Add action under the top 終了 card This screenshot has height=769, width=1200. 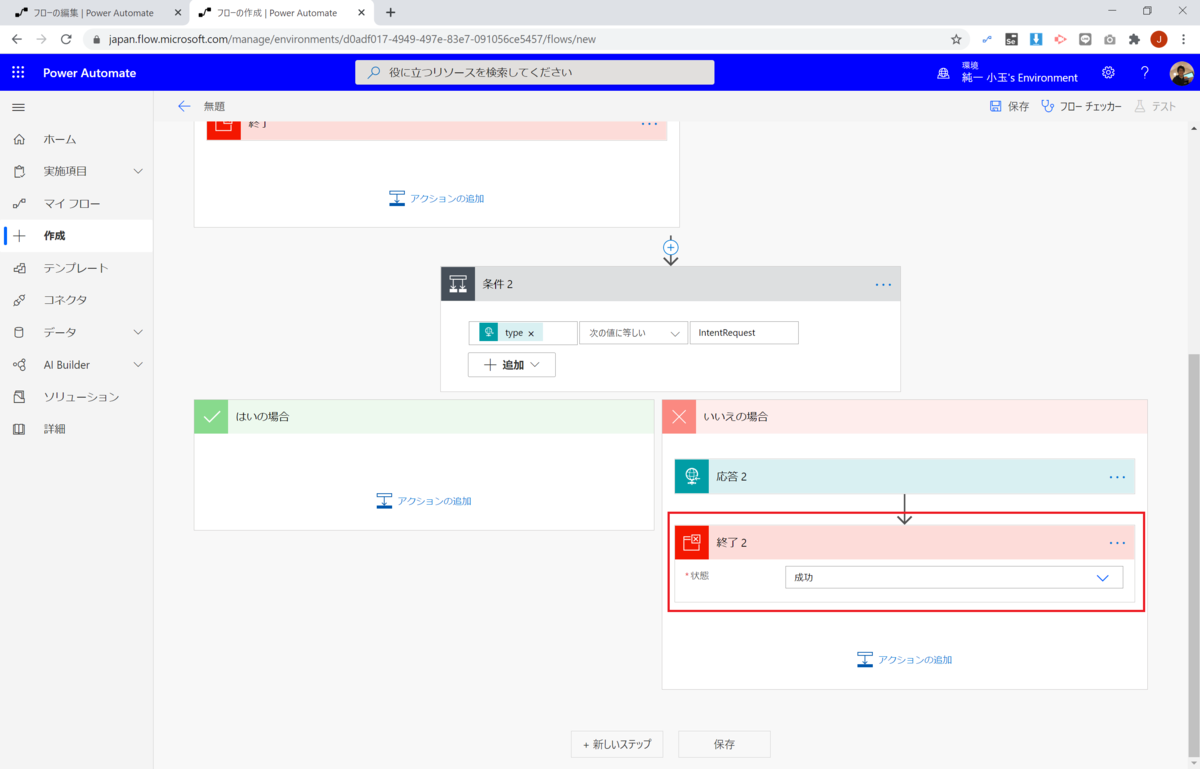pos(436,198)
